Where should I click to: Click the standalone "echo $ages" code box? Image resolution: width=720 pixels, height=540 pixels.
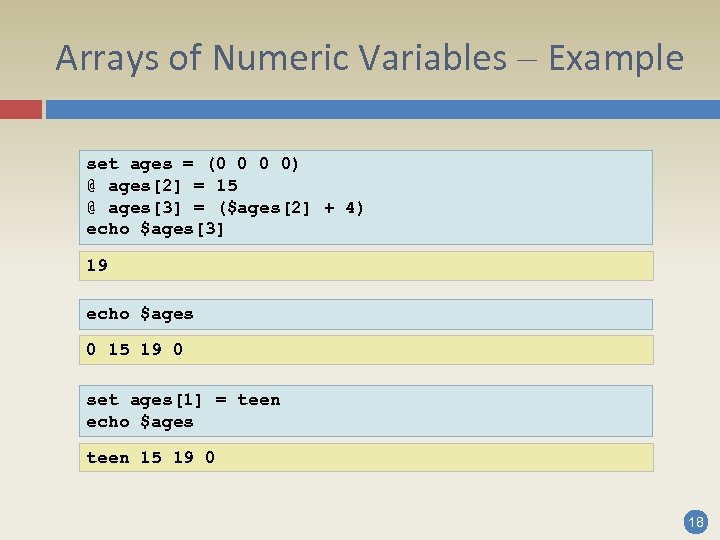click(x=366, y=314)
